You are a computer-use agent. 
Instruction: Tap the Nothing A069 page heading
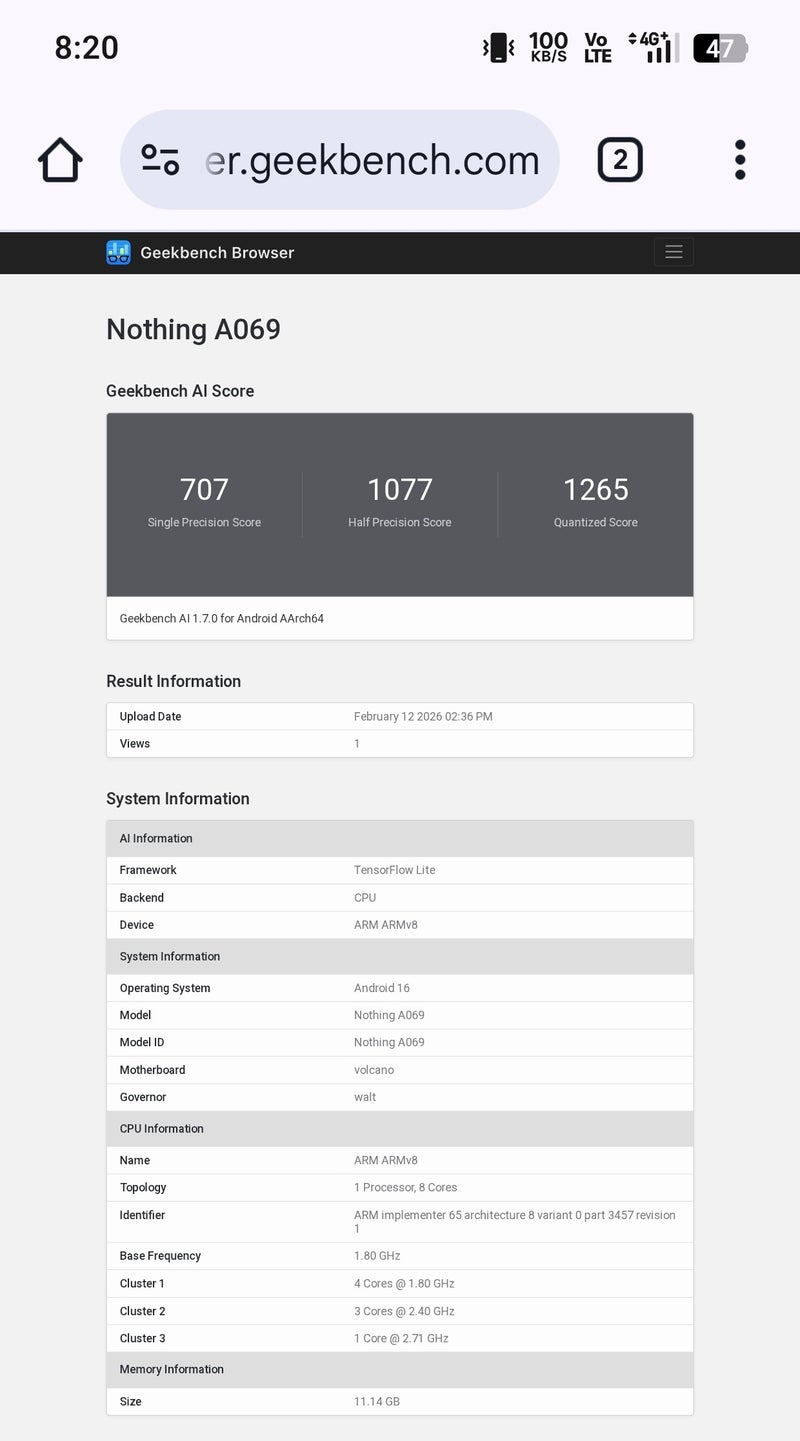193,329
